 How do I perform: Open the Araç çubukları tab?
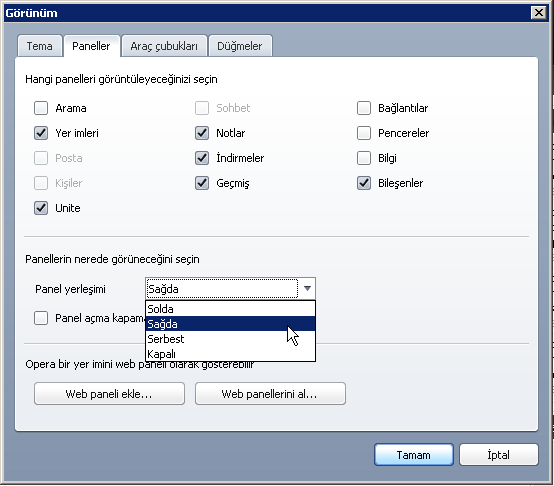click(164, 46)
